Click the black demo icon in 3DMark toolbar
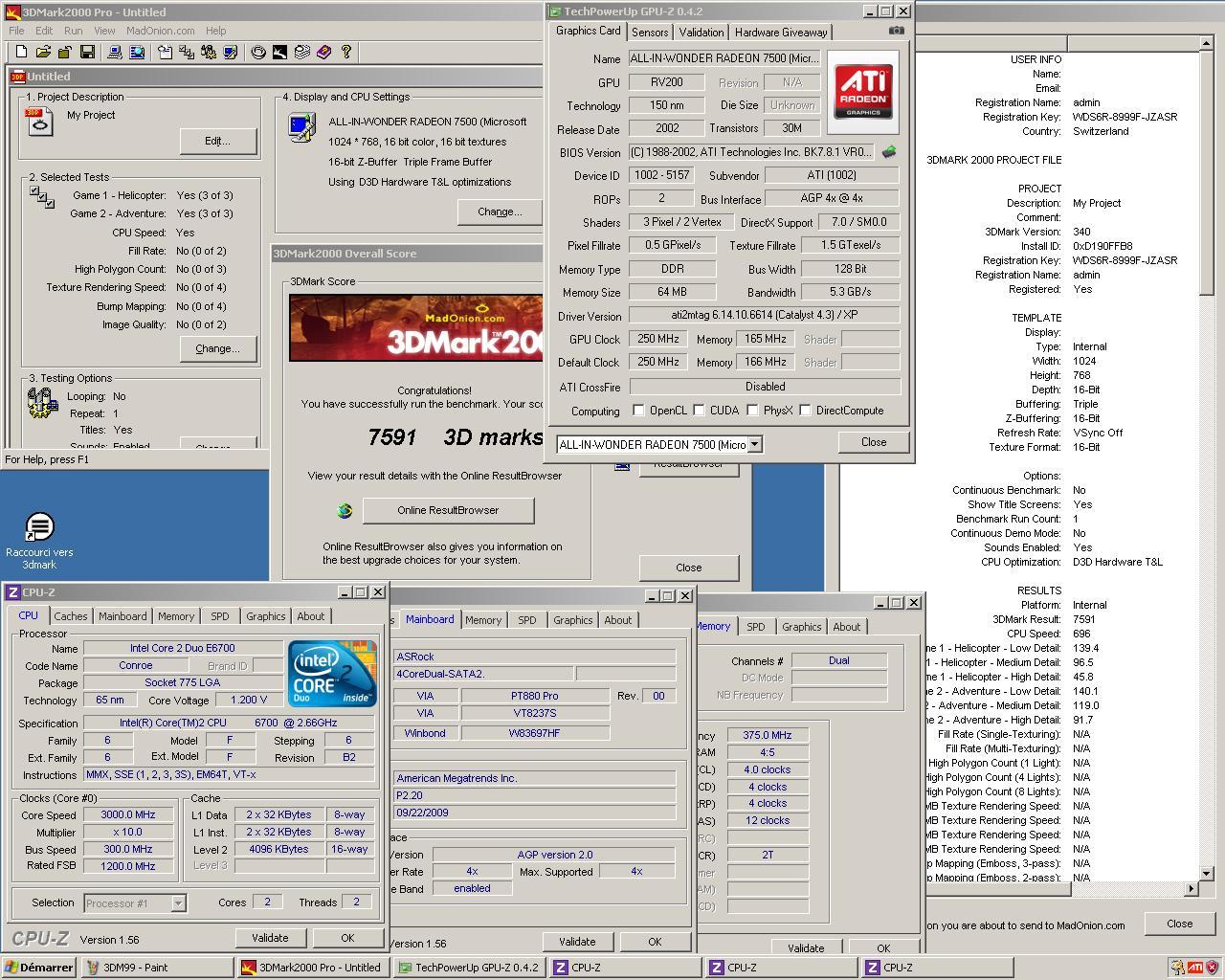This screenshot has width=1225, height=980. (279, 52)
